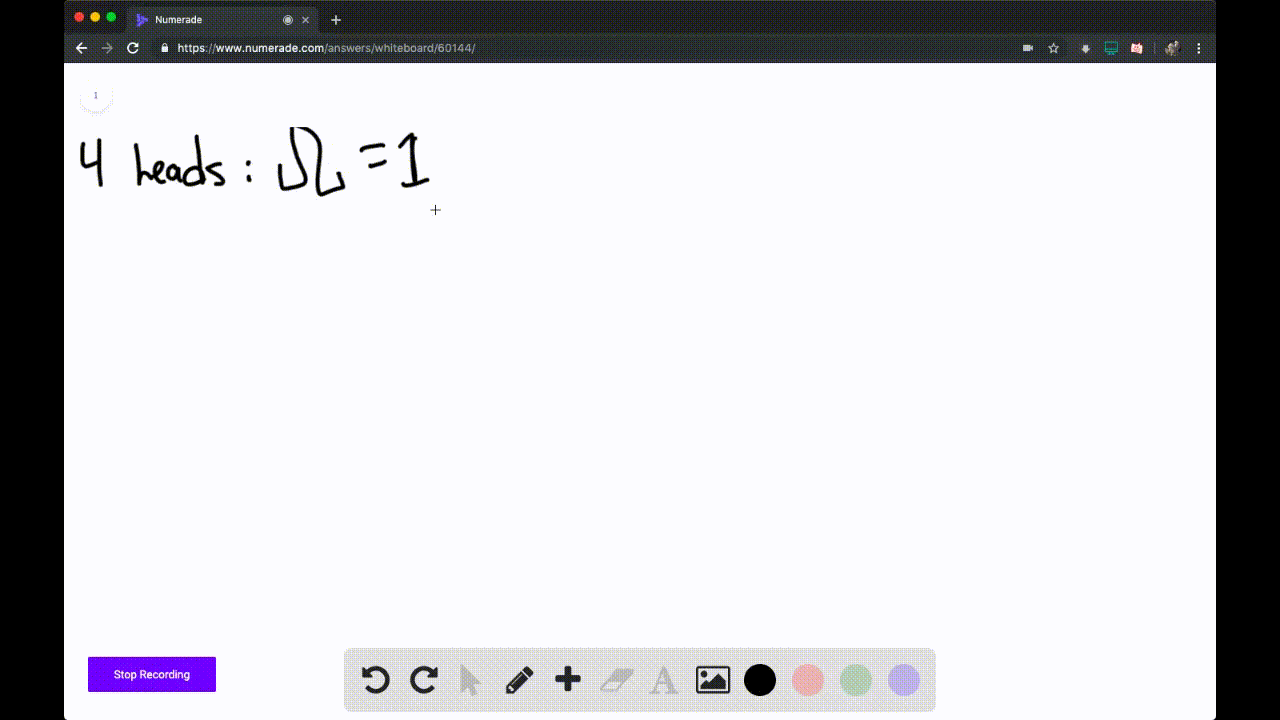Viewport: 1280px width, 720px height.
Task: Bookmark this page with the star
Action: (1053, 48)
